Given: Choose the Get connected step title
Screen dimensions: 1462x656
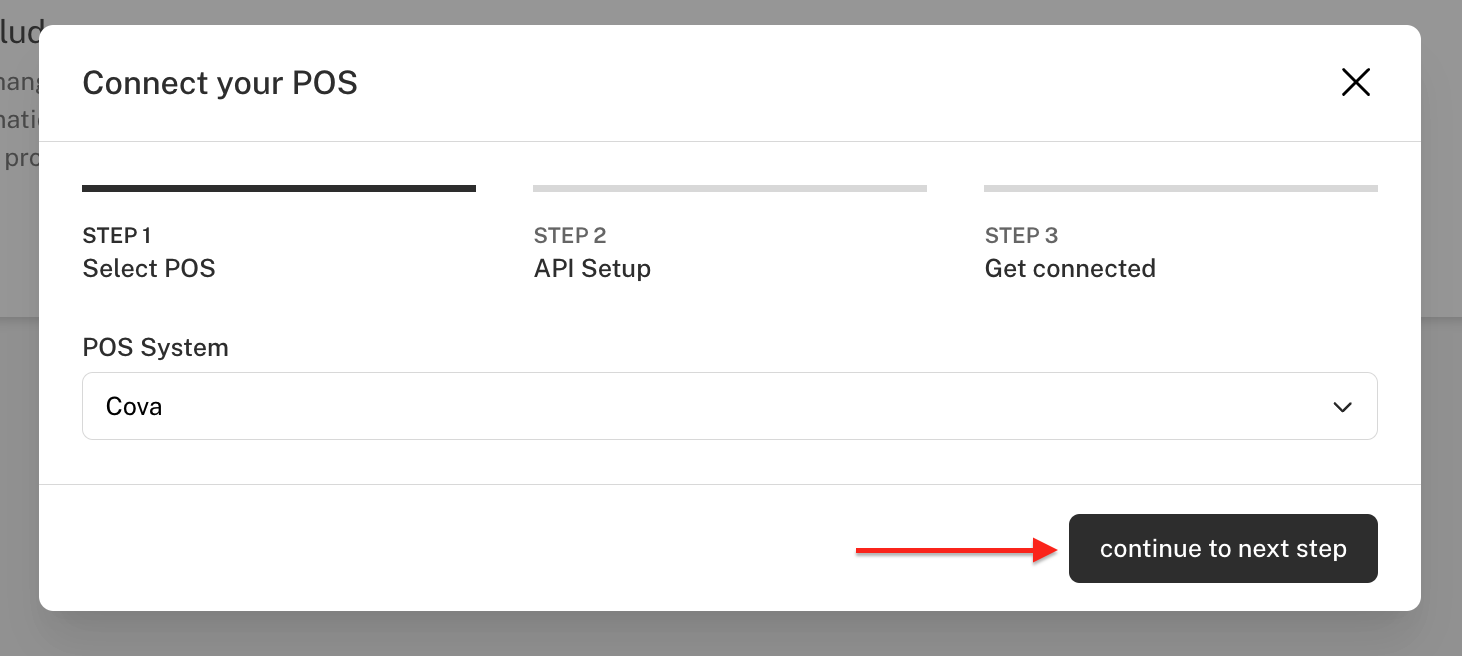Looking at the screenshot, I should coord(1070,268).
